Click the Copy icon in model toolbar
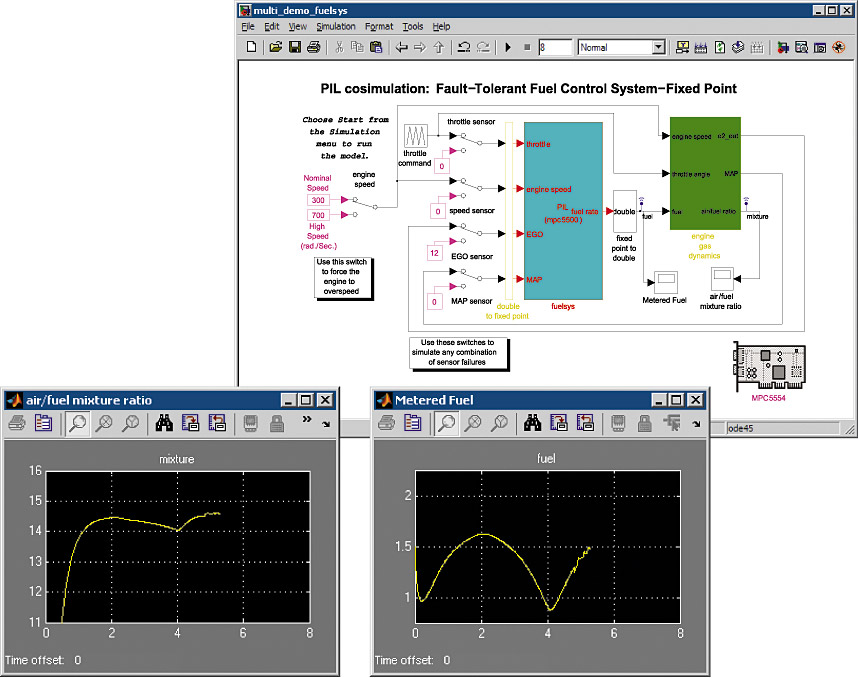Image resolution: width=858 pixels, height=678 pixels. (357, 47)
